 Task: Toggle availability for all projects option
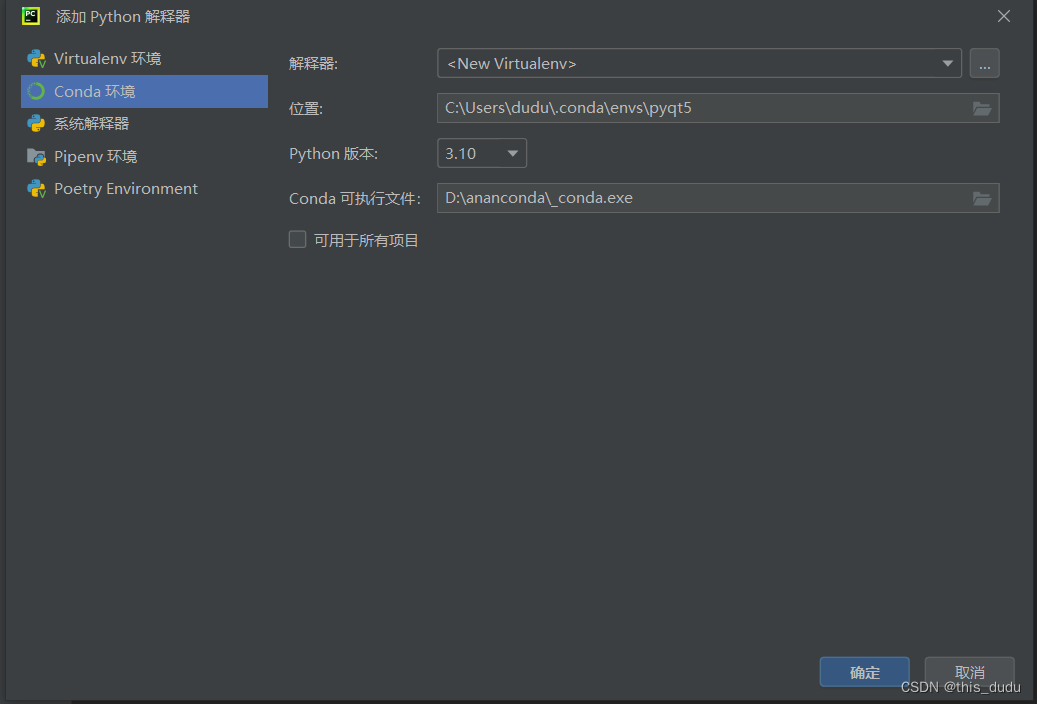pos(297,239)
